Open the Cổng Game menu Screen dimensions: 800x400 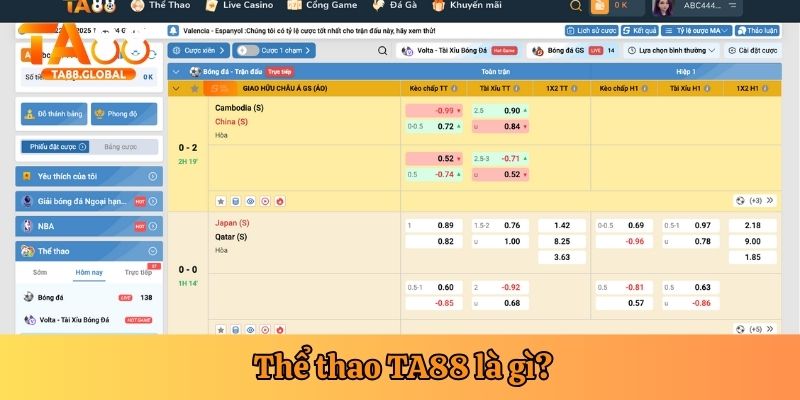point(322,5)
